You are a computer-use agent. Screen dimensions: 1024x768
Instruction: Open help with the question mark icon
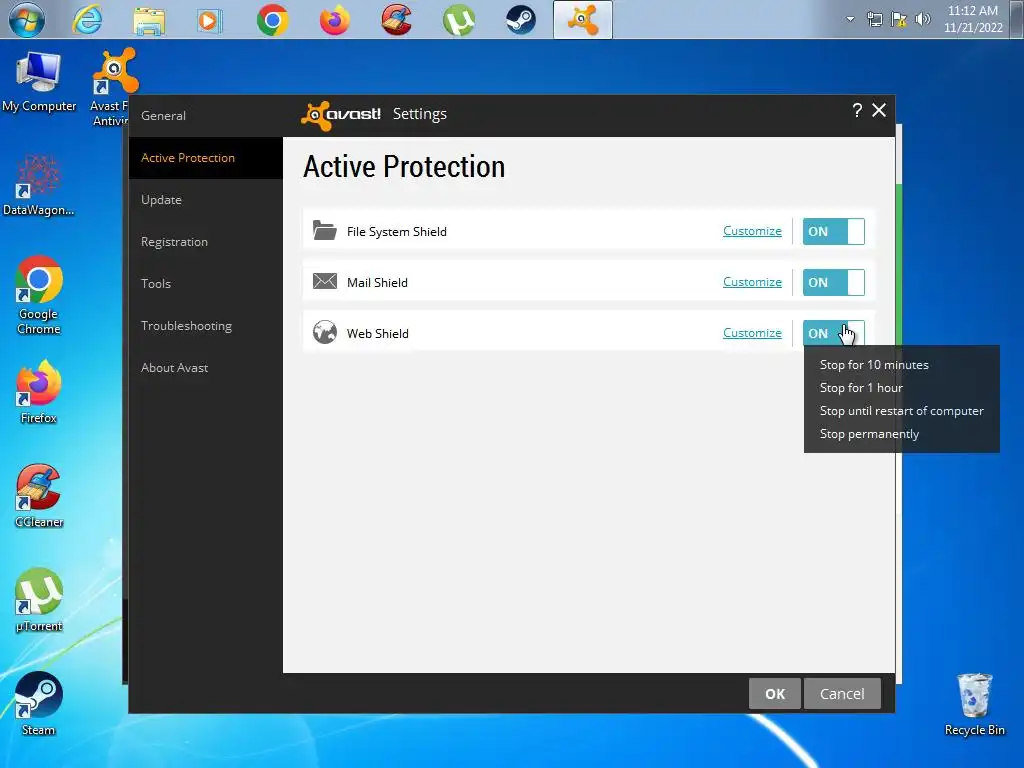point(857,110)
